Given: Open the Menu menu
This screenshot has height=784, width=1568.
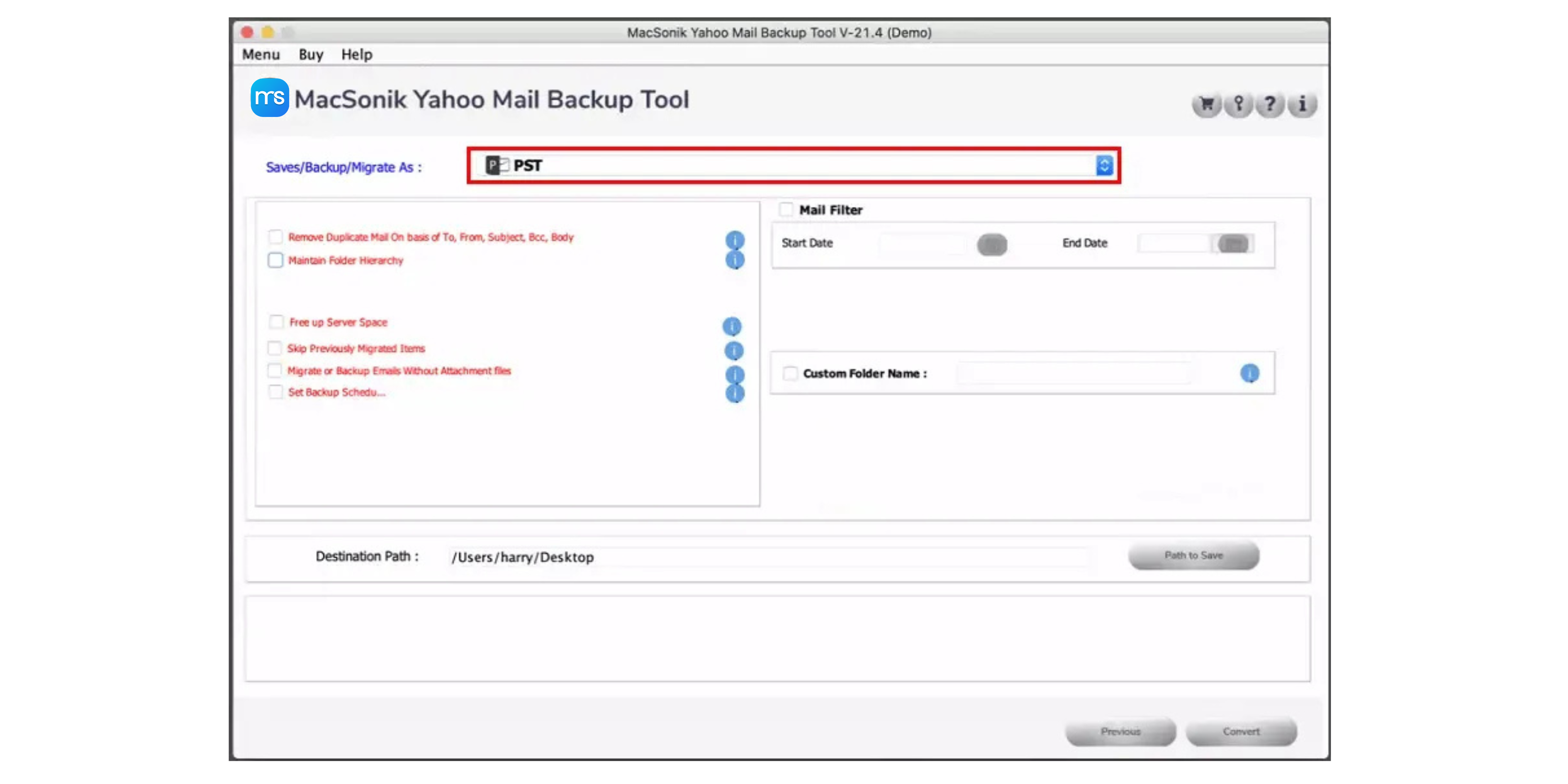Looking at the screenshot, I should coord(261,55).
